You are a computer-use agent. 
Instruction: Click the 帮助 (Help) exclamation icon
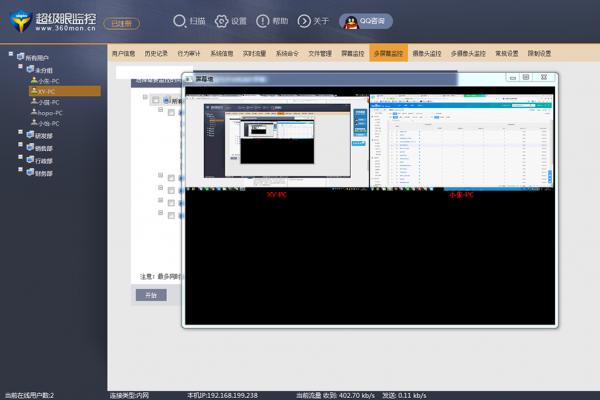click(262, 21)
